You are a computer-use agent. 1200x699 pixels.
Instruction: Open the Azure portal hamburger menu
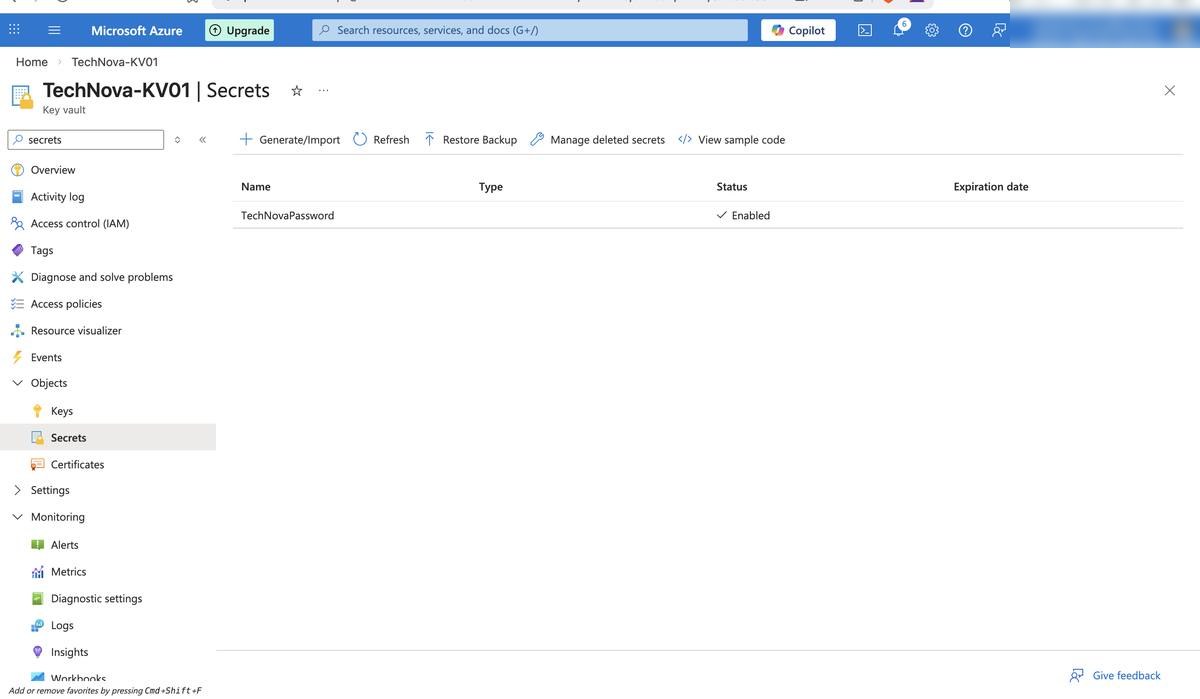(x=54, y=30)
